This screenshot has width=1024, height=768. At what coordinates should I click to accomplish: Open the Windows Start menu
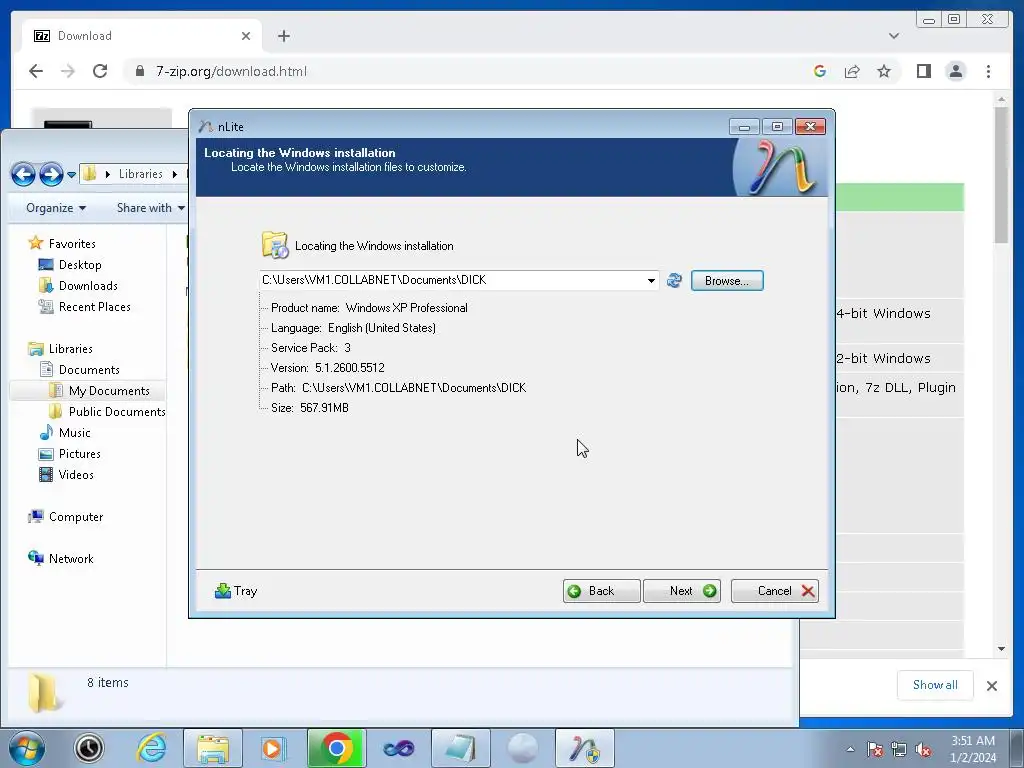tap(26, 748)
